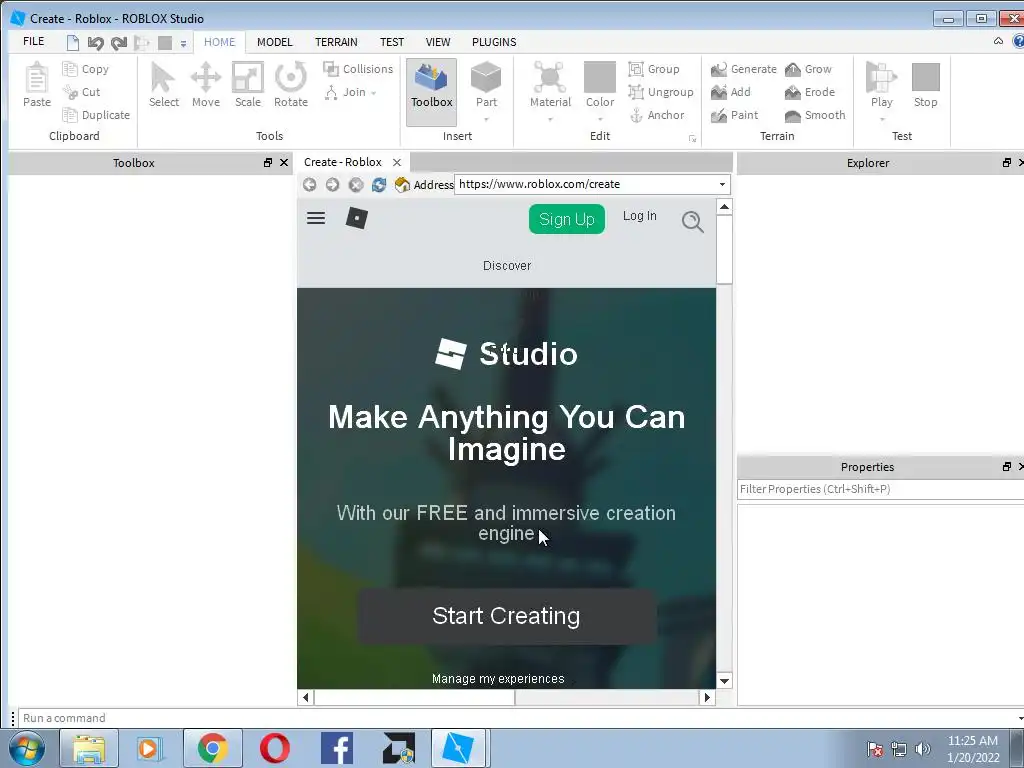Collapse the ribbon with the caret icon
The image size is (1024, 768).
click(998, 41)
